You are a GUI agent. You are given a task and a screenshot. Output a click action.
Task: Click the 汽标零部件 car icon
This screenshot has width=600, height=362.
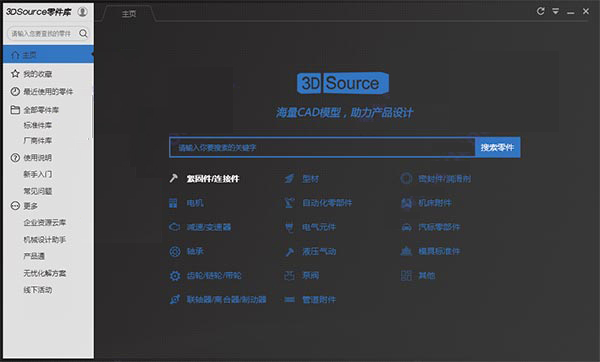coord(406,227)
